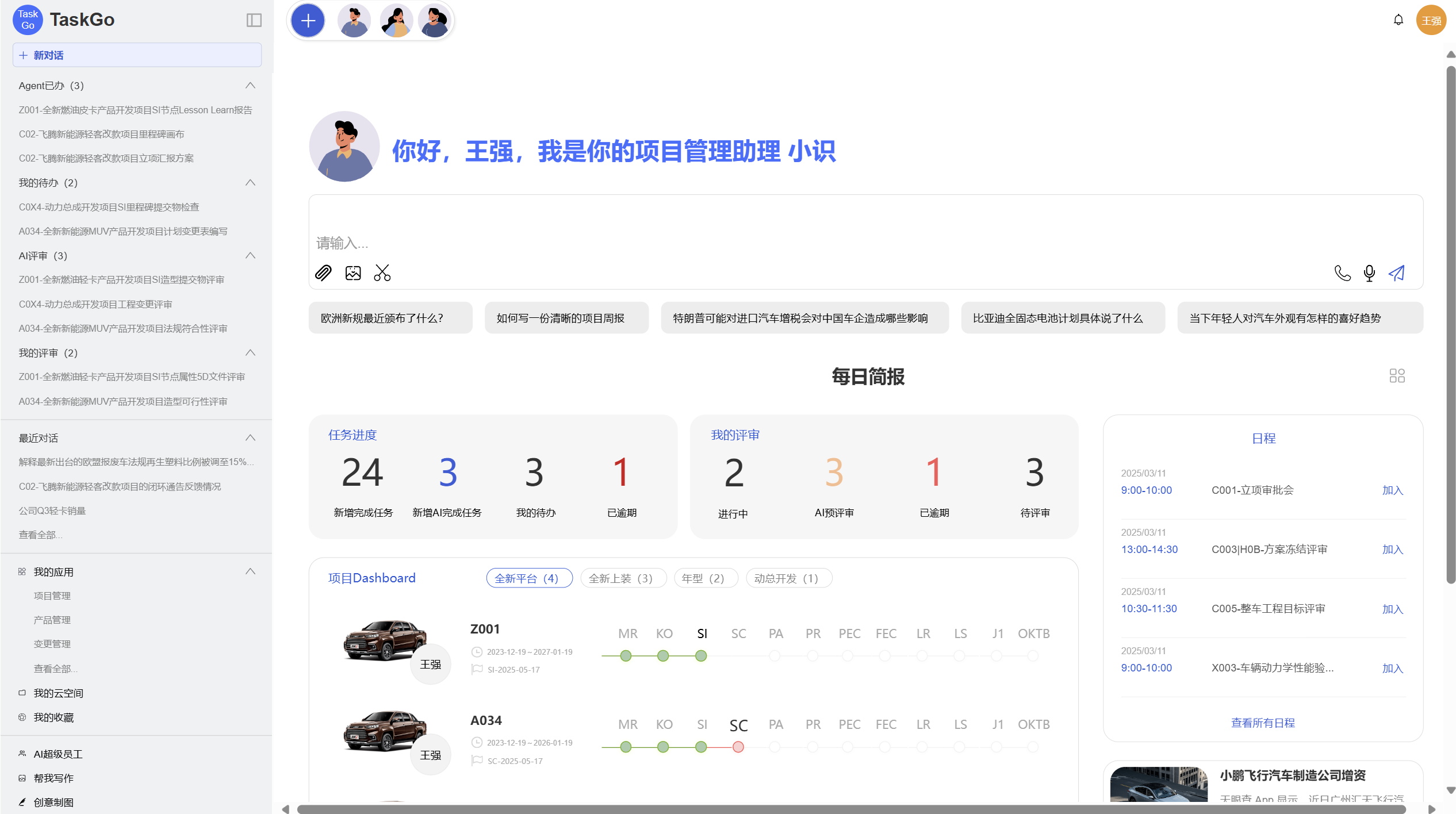Select the 年型 (2) tab in Dashboard
Screen dimensions: 1456x814
point(705,578)
